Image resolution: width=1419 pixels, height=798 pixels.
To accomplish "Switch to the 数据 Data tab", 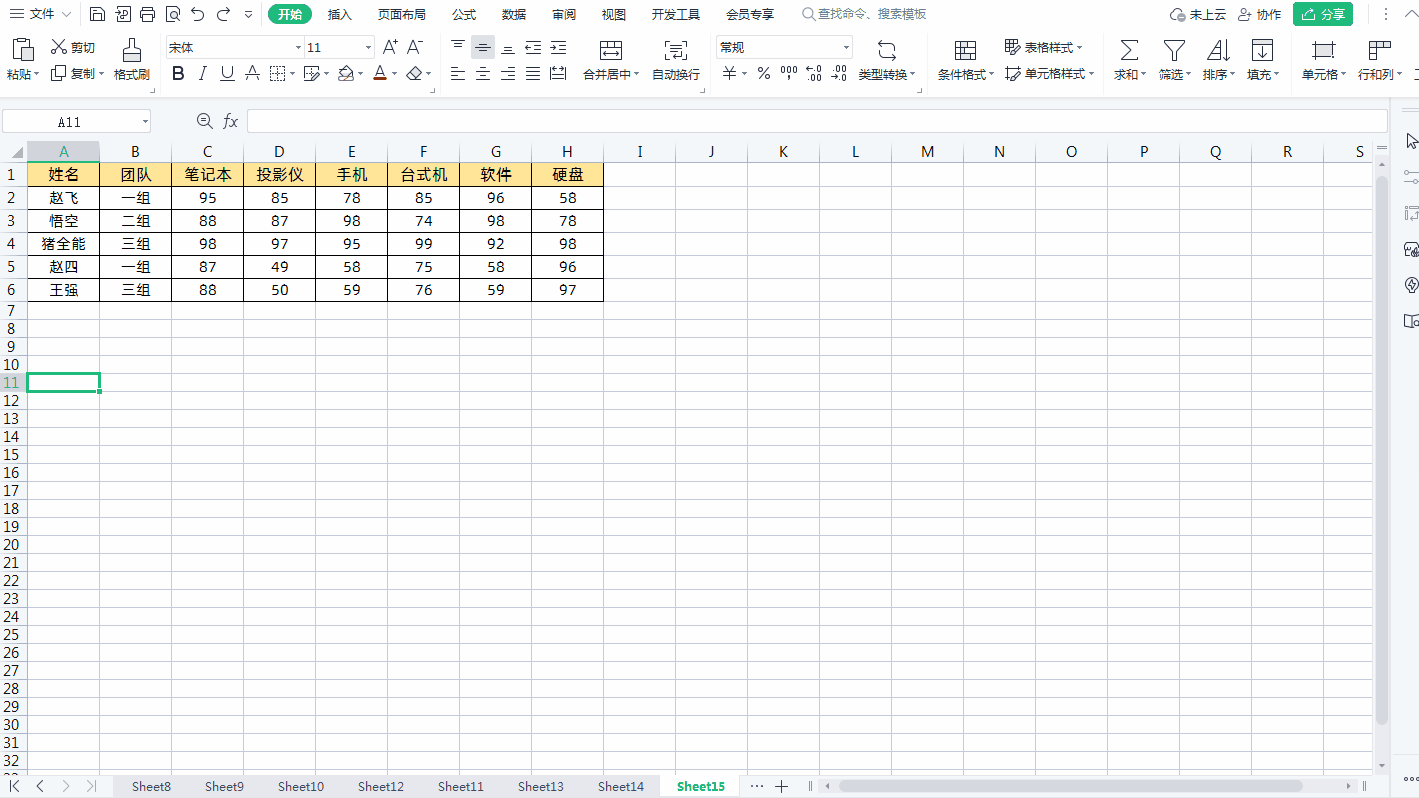I will click(x=514, y=14).
